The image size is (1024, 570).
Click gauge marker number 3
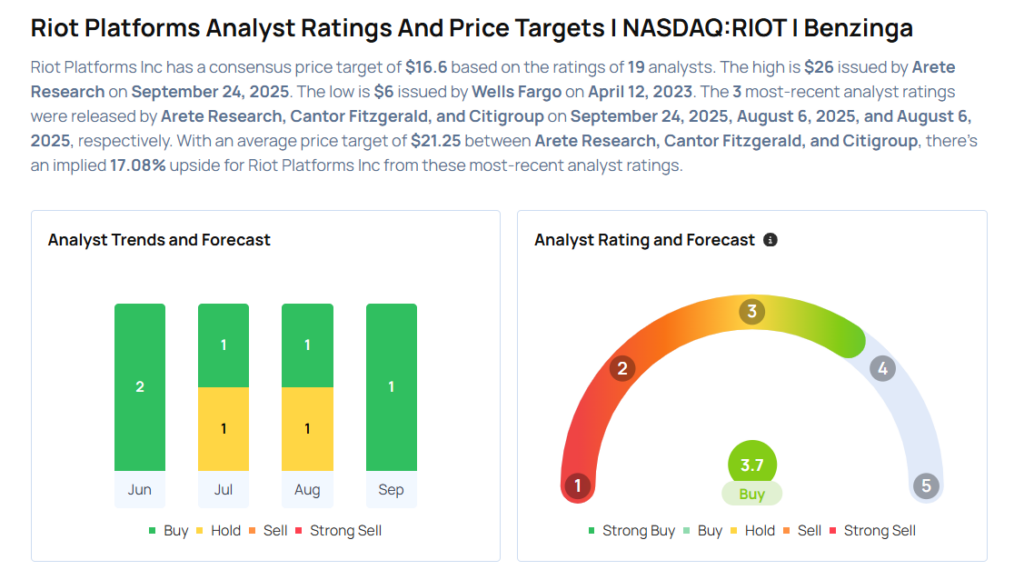click(752, 311)
